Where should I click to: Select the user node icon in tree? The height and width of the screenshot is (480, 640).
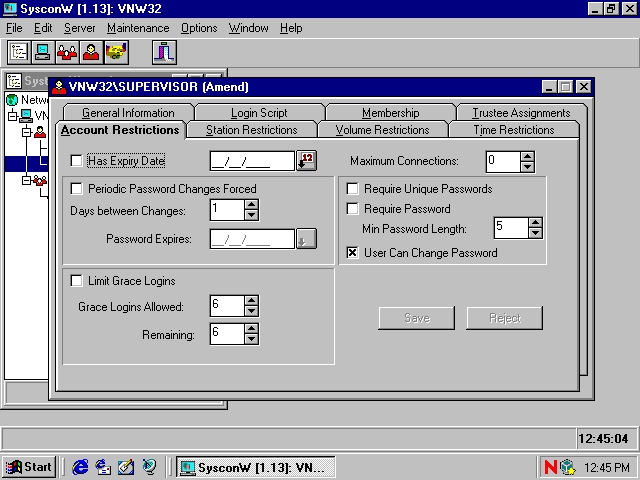[40, 132]
